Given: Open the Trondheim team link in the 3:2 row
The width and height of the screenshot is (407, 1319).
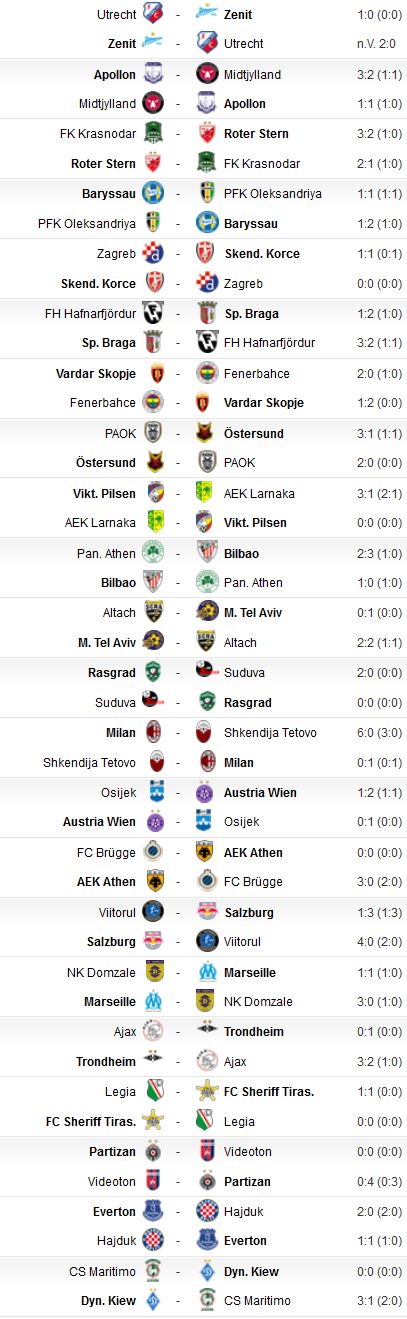Looking at the screenshot, I should [x=106, y=1062].
